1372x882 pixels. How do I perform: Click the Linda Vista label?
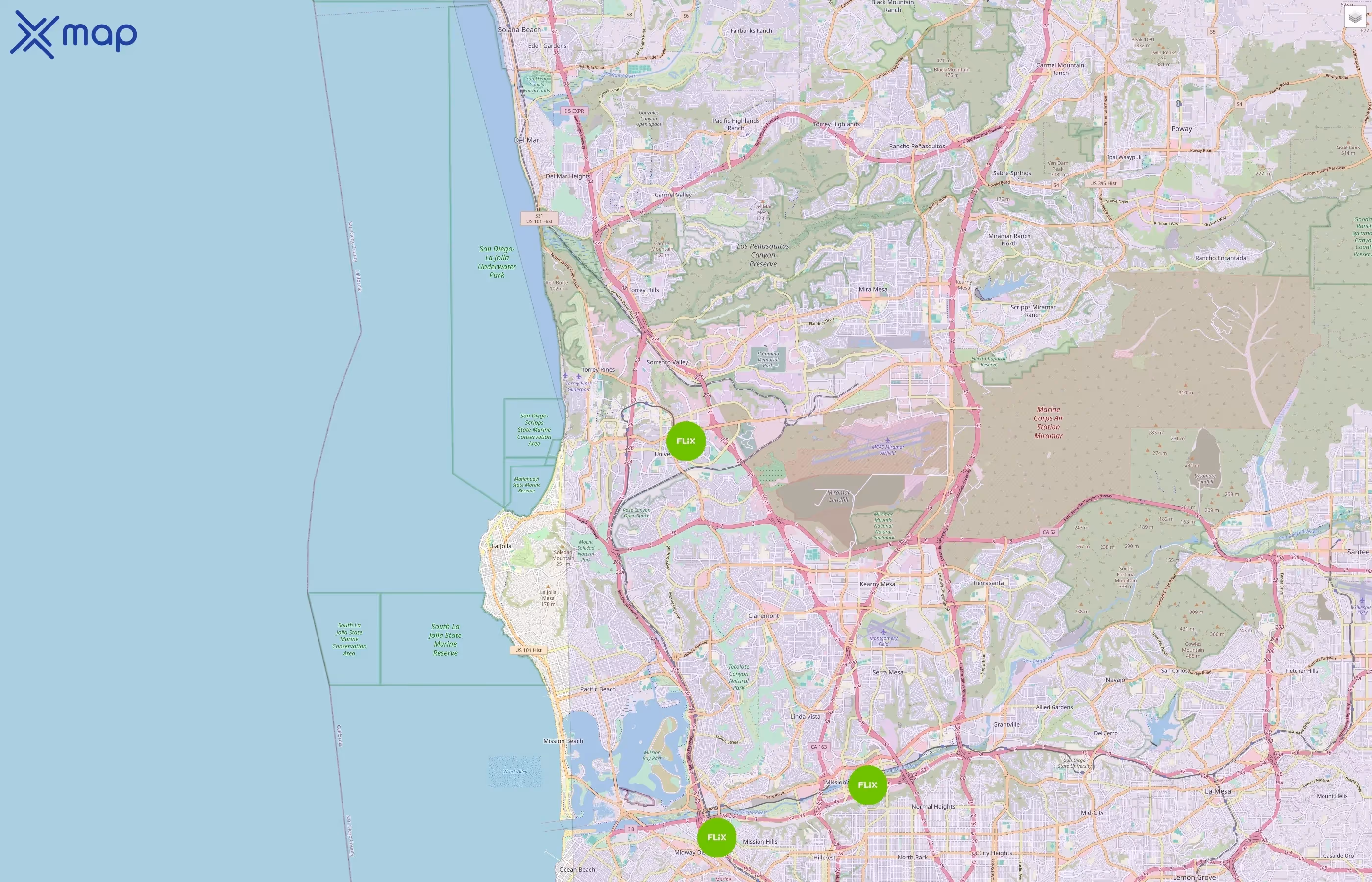(x=805, y=716)
